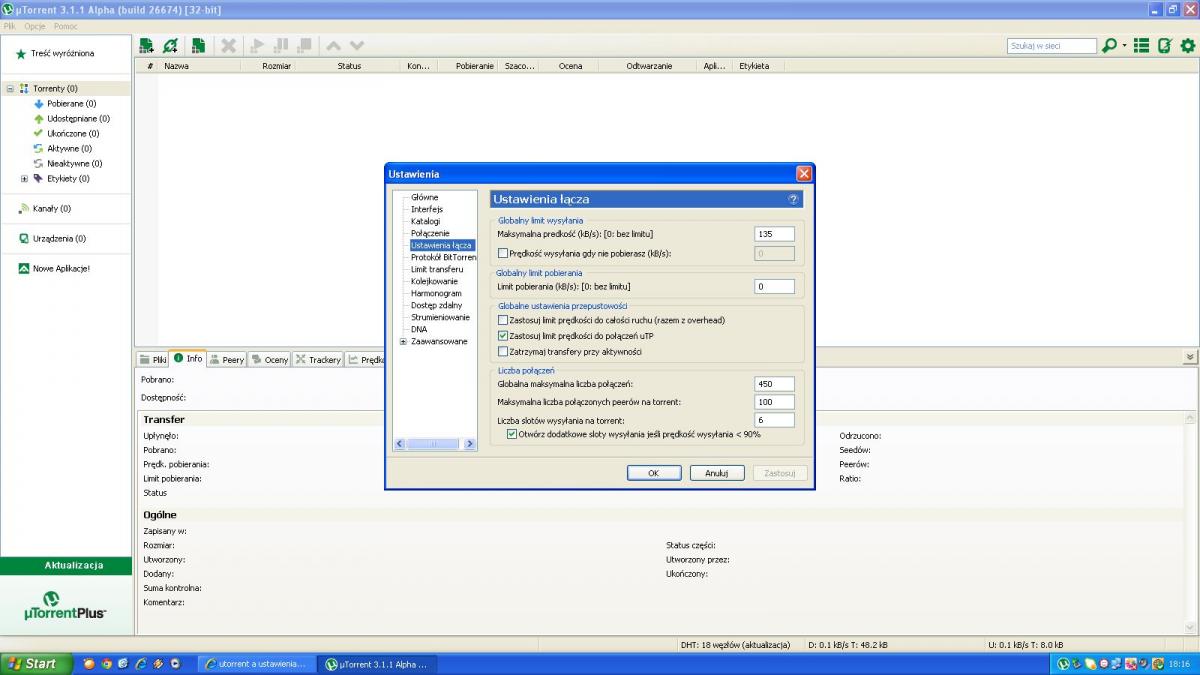Click Liczba slotów wysyłania field showing 6

point(774,420)
